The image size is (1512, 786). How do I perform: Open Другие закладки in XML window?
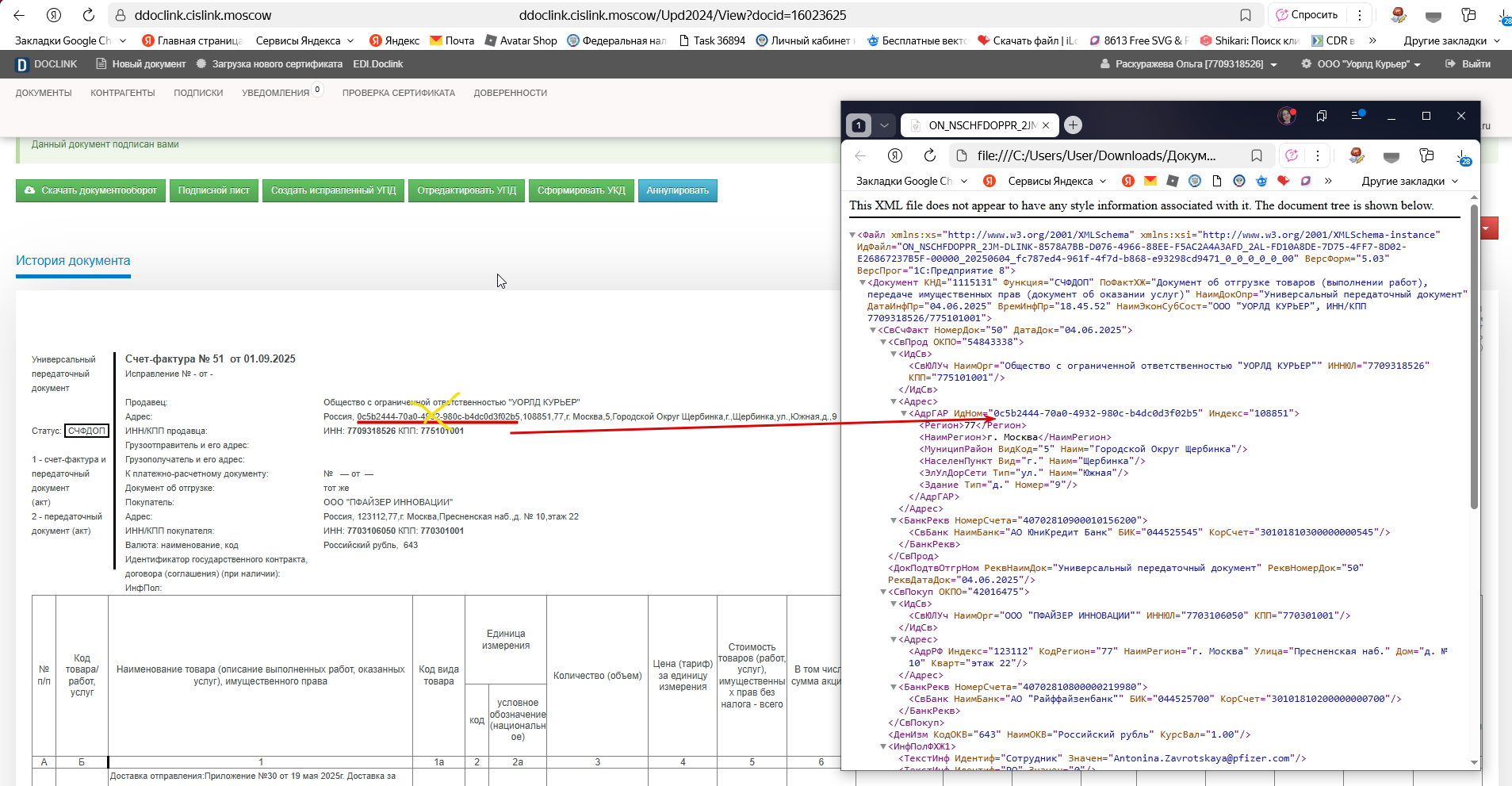coord(1410,181)
